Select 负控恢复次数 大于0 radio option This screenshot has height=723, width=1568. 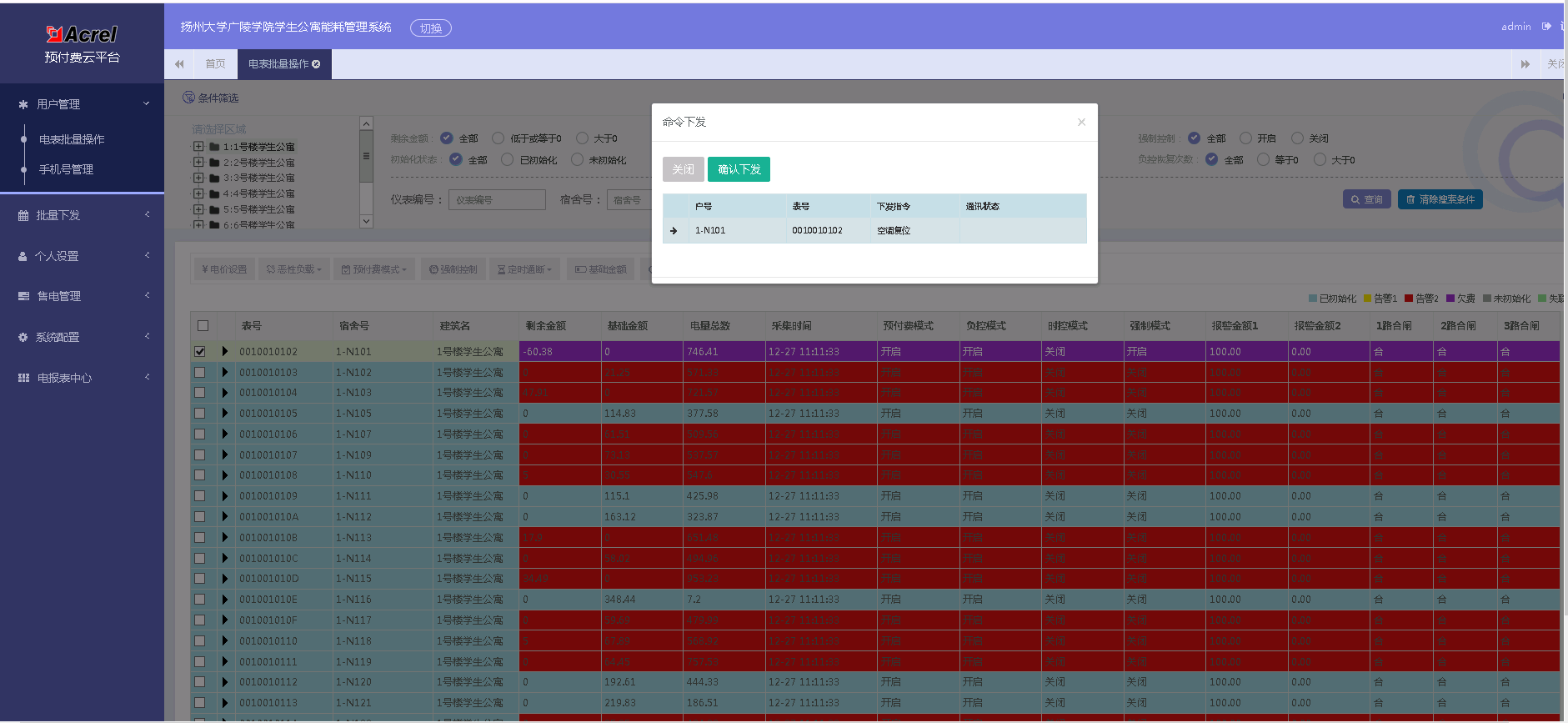coord(1320,159)
